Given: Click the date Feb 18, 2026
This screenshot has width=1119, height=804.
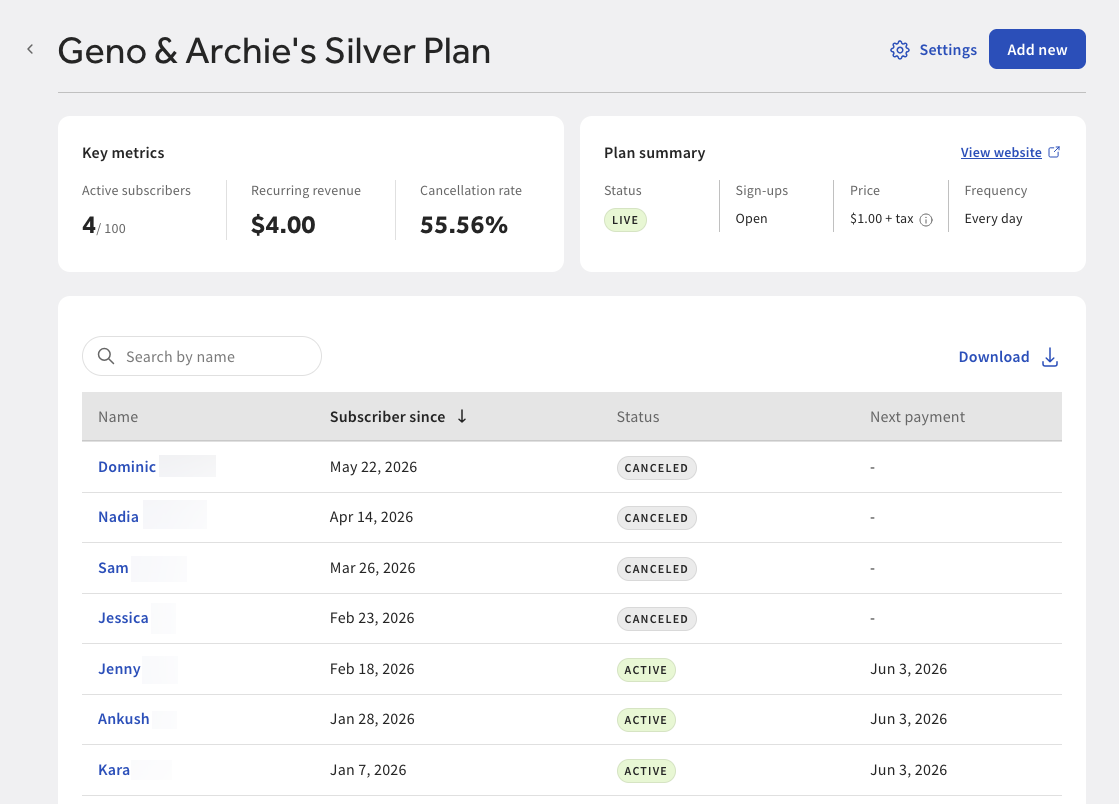Looking at the screenshot, I should 372,668.
